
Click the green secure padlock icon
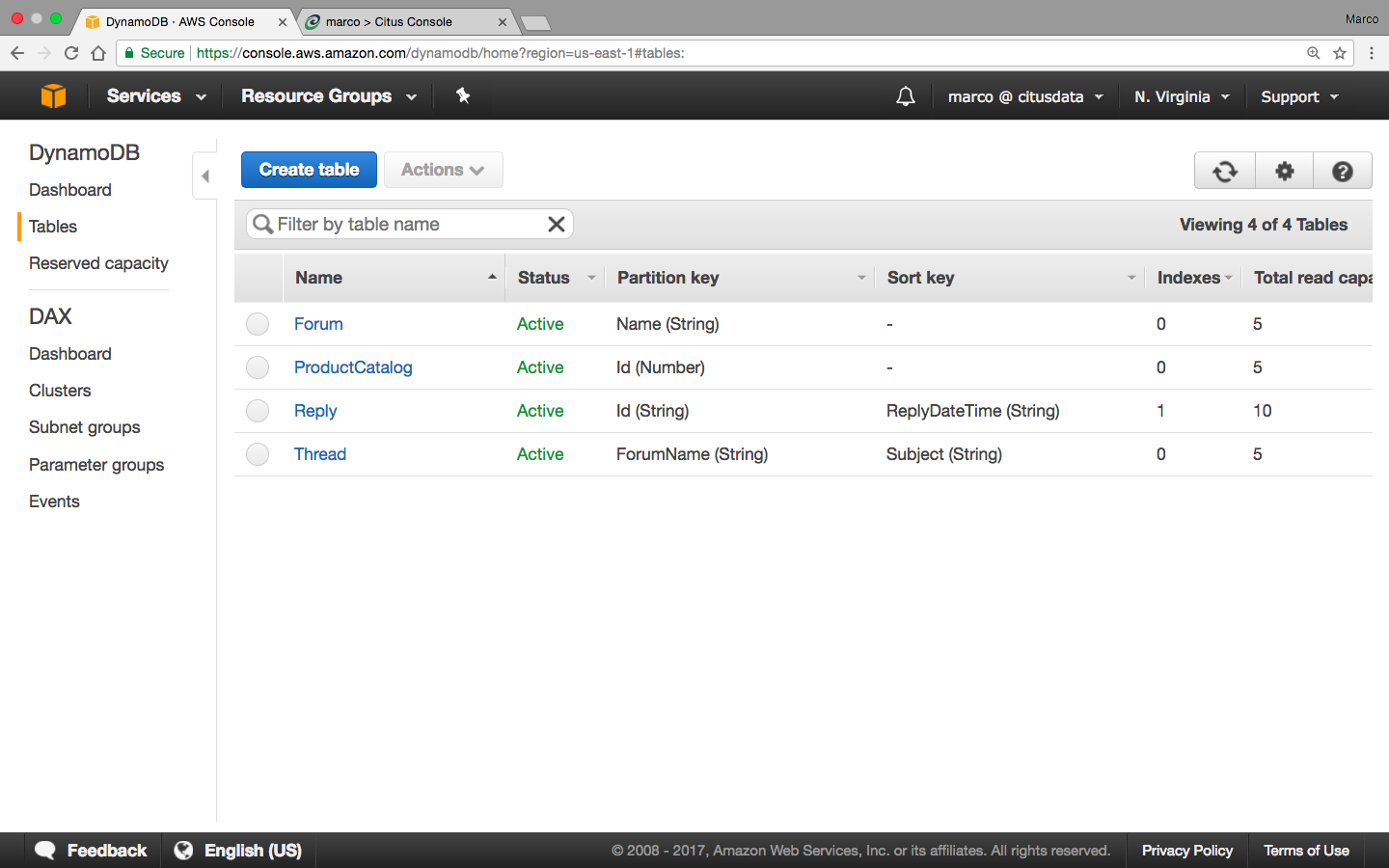pos(129,53)
